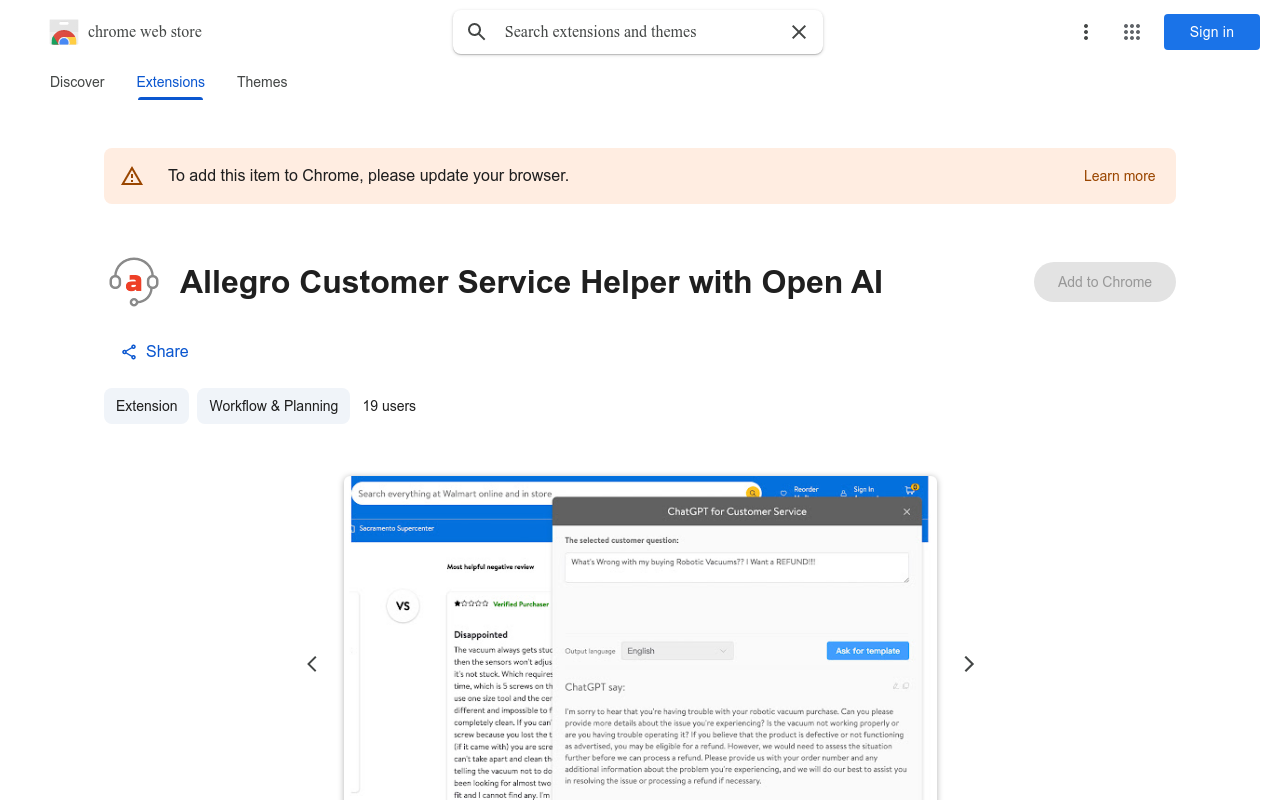Click the extension title heading
Screen dimensions: 1280x800
(531, 282)
